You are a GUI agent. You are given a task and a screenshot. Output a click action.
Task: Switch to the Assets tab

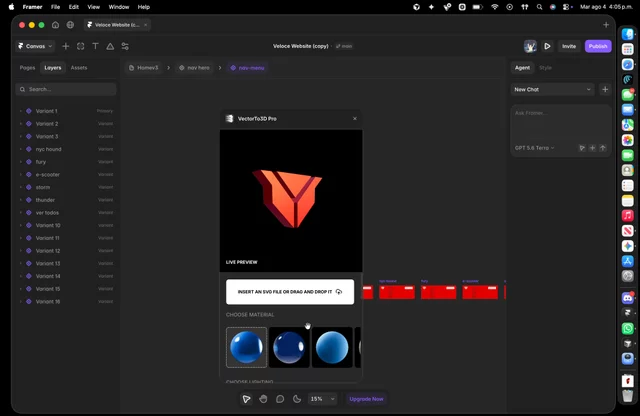click(x=79, y=68)
